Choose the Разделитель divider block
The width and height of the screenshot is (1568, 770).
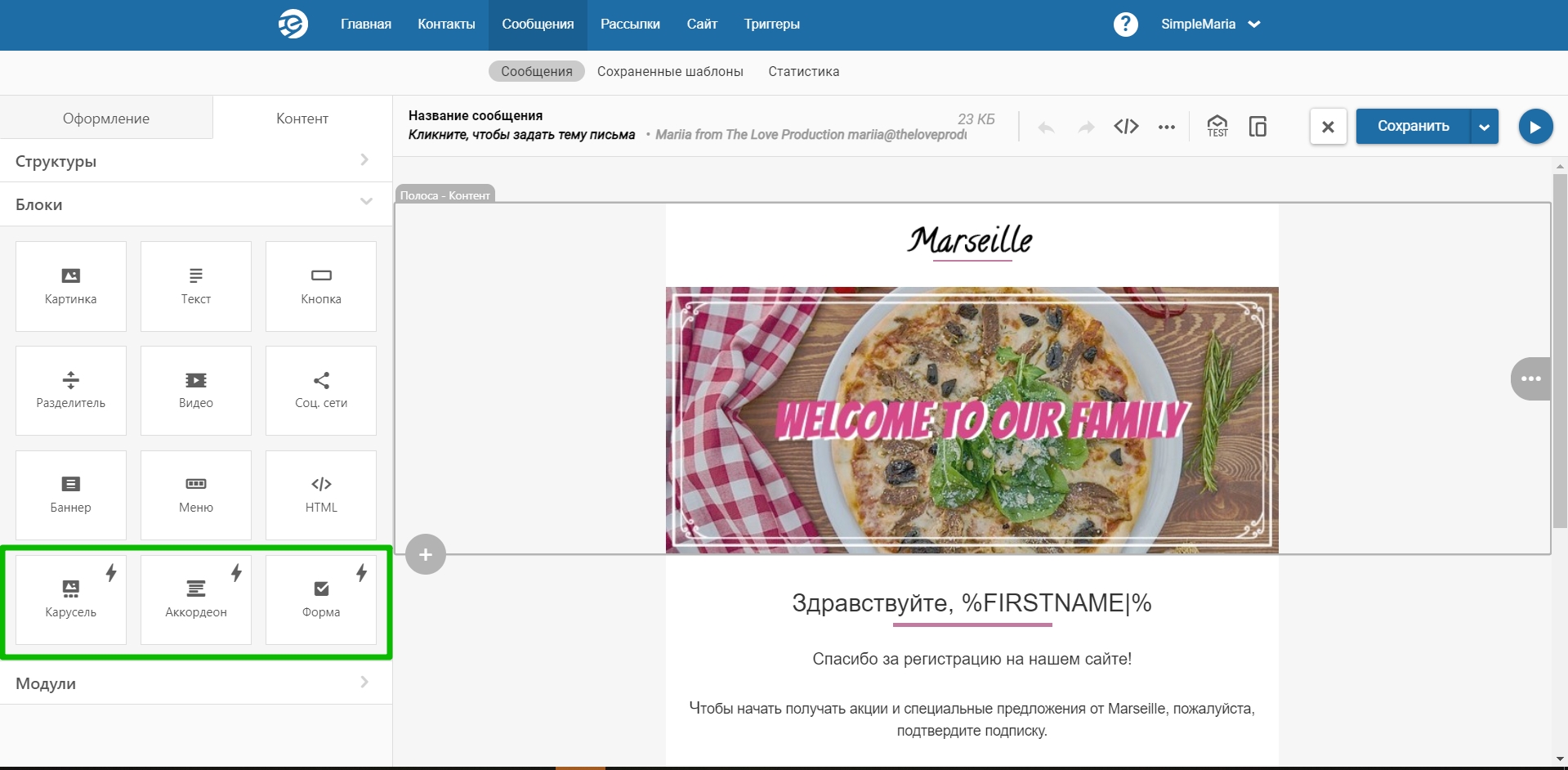click(x=71, y=391)
